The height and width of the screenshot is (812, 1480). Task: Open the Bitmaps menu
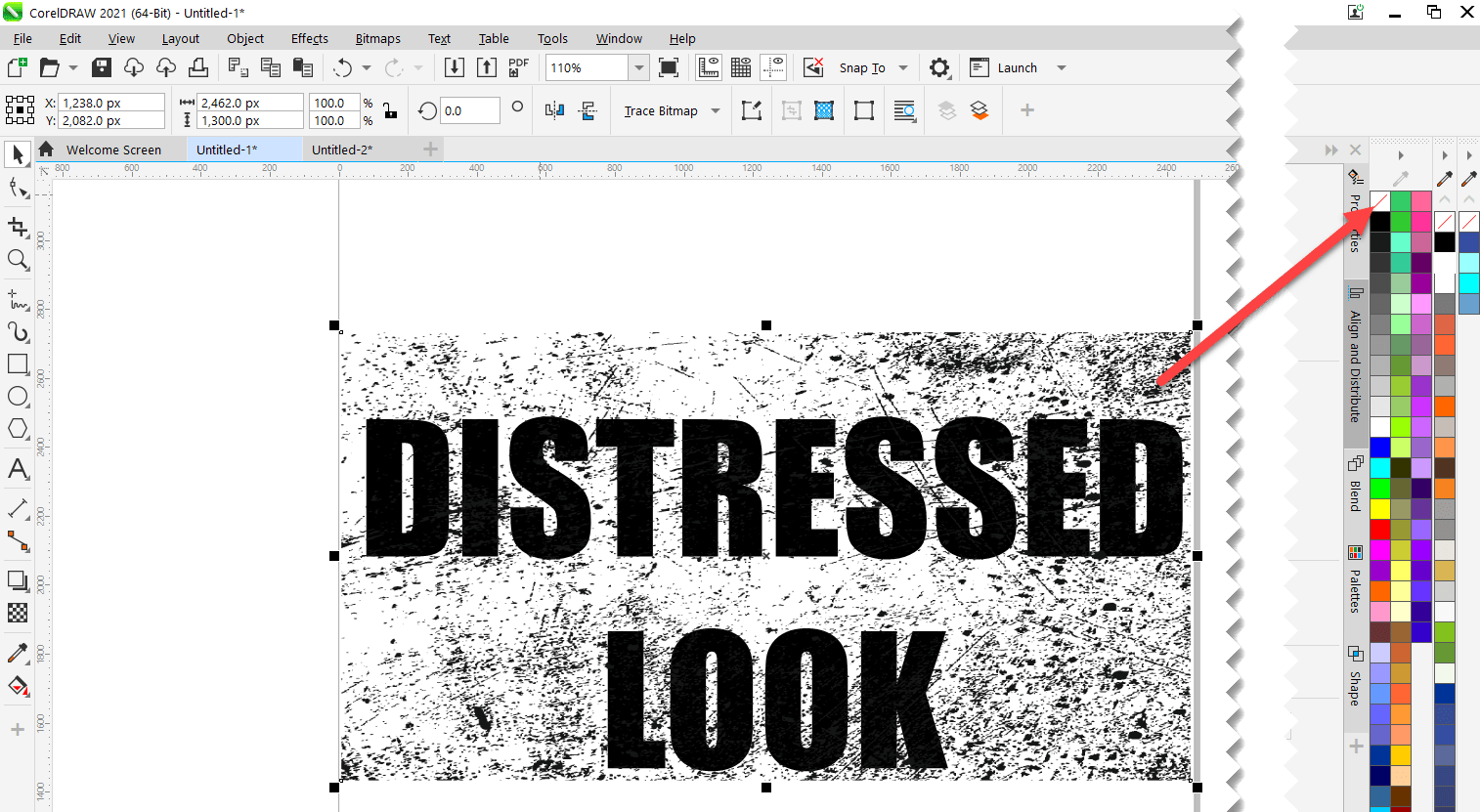tap(378, 38)
